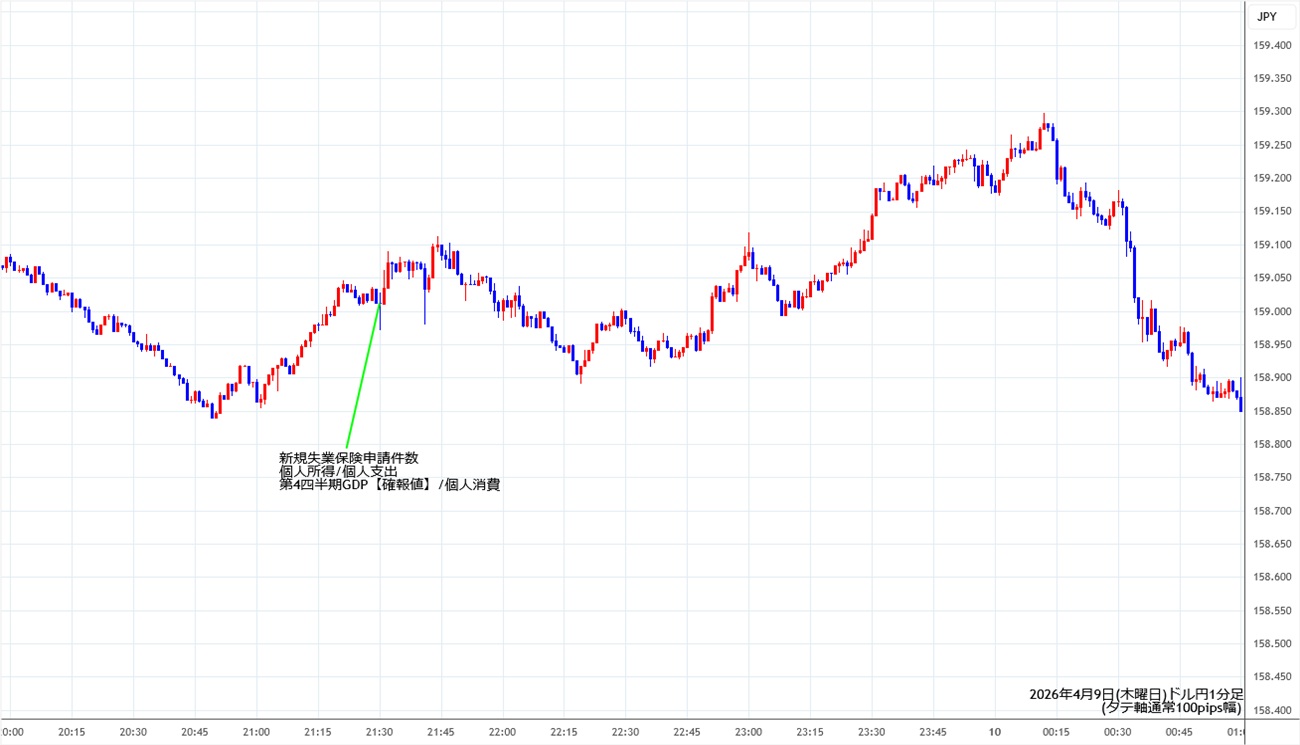
Task: Click the 159.000 price axis label
Action: tap(1271, 311)
